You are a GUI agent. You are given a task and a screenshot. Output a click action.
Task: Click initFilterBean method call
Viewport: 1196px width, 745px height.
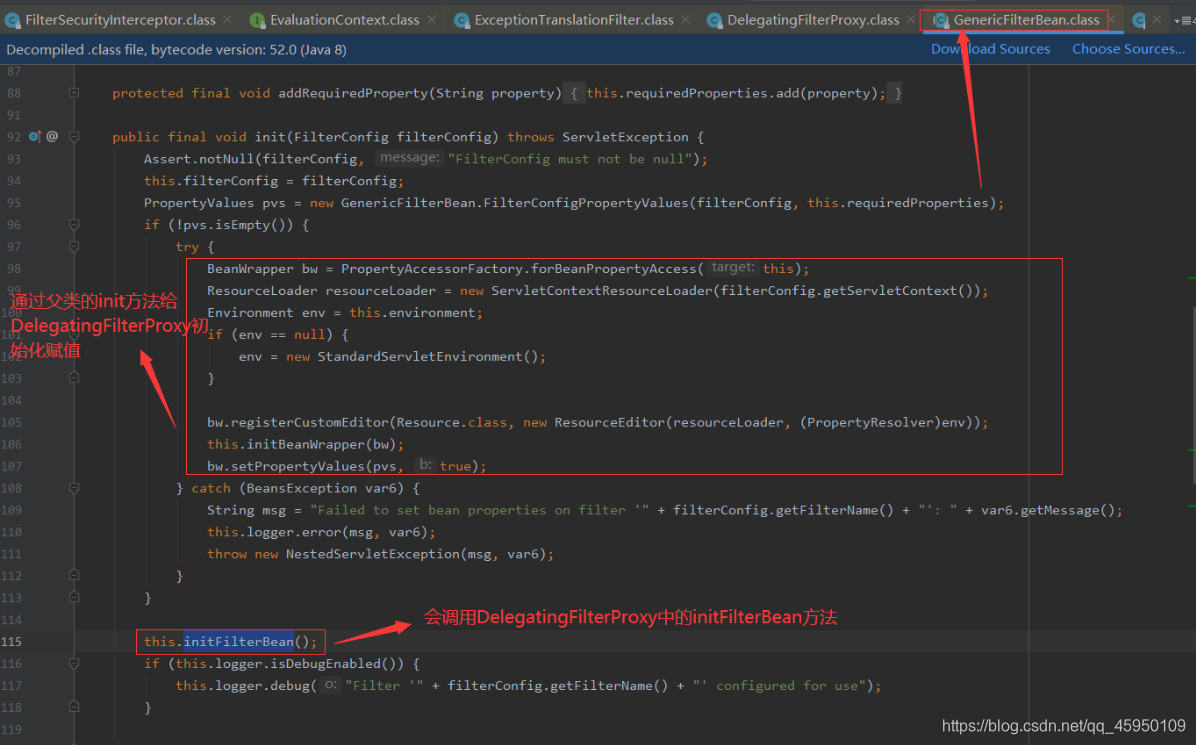pyautogui.click(x=238, y=642)
